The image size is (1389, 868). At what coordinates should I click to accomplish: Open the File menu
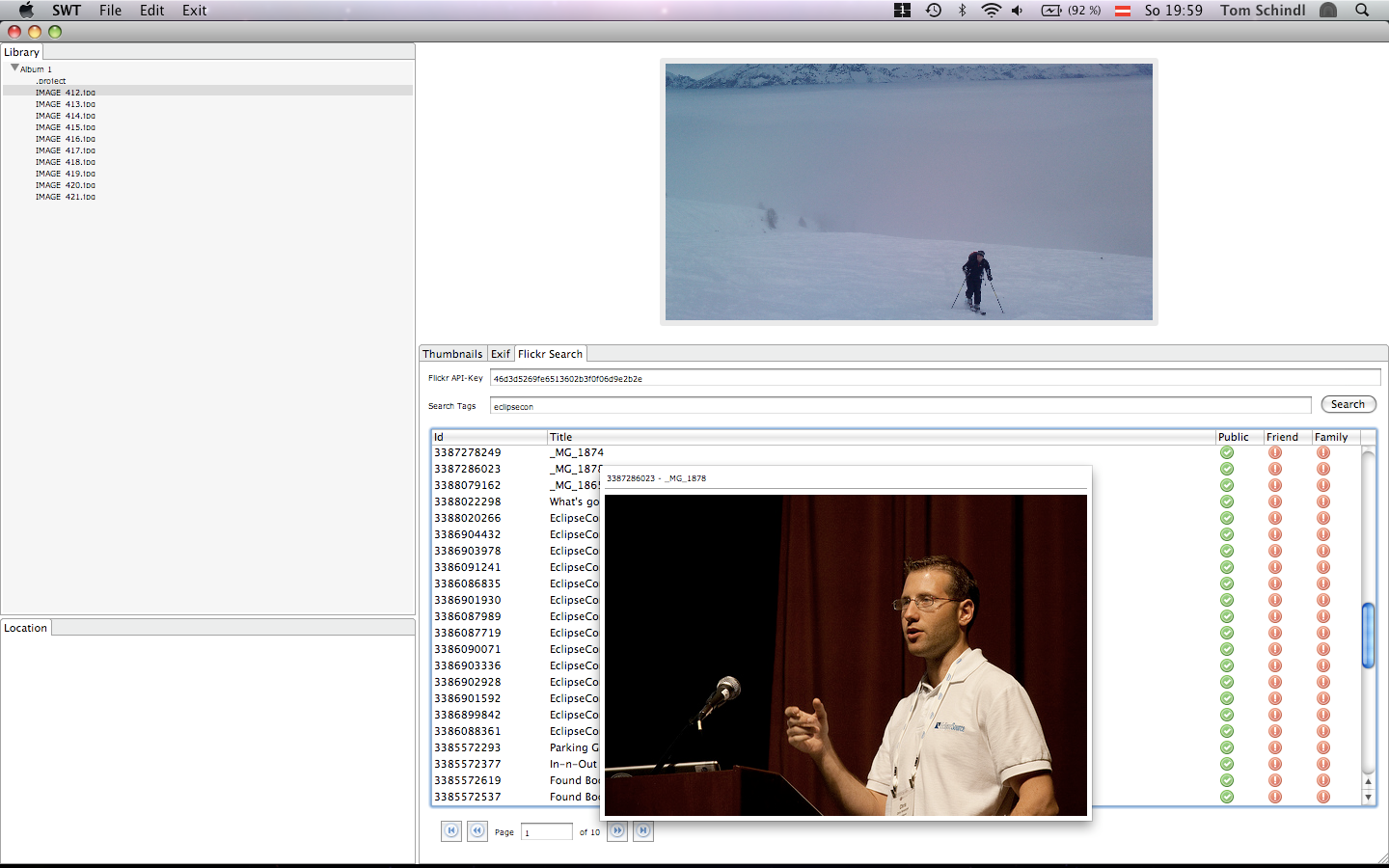click(110, 11)
